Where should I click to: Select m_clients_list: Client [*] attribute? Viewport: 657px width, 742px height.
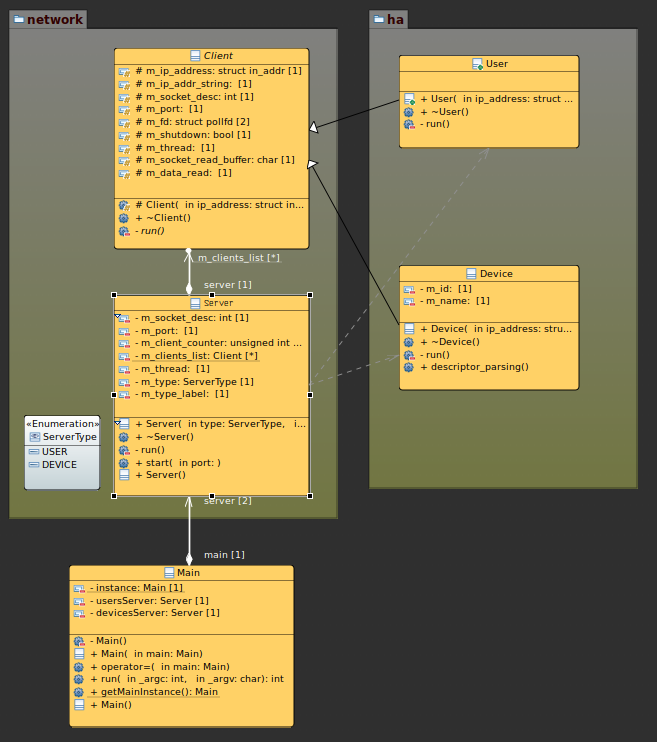196,356
